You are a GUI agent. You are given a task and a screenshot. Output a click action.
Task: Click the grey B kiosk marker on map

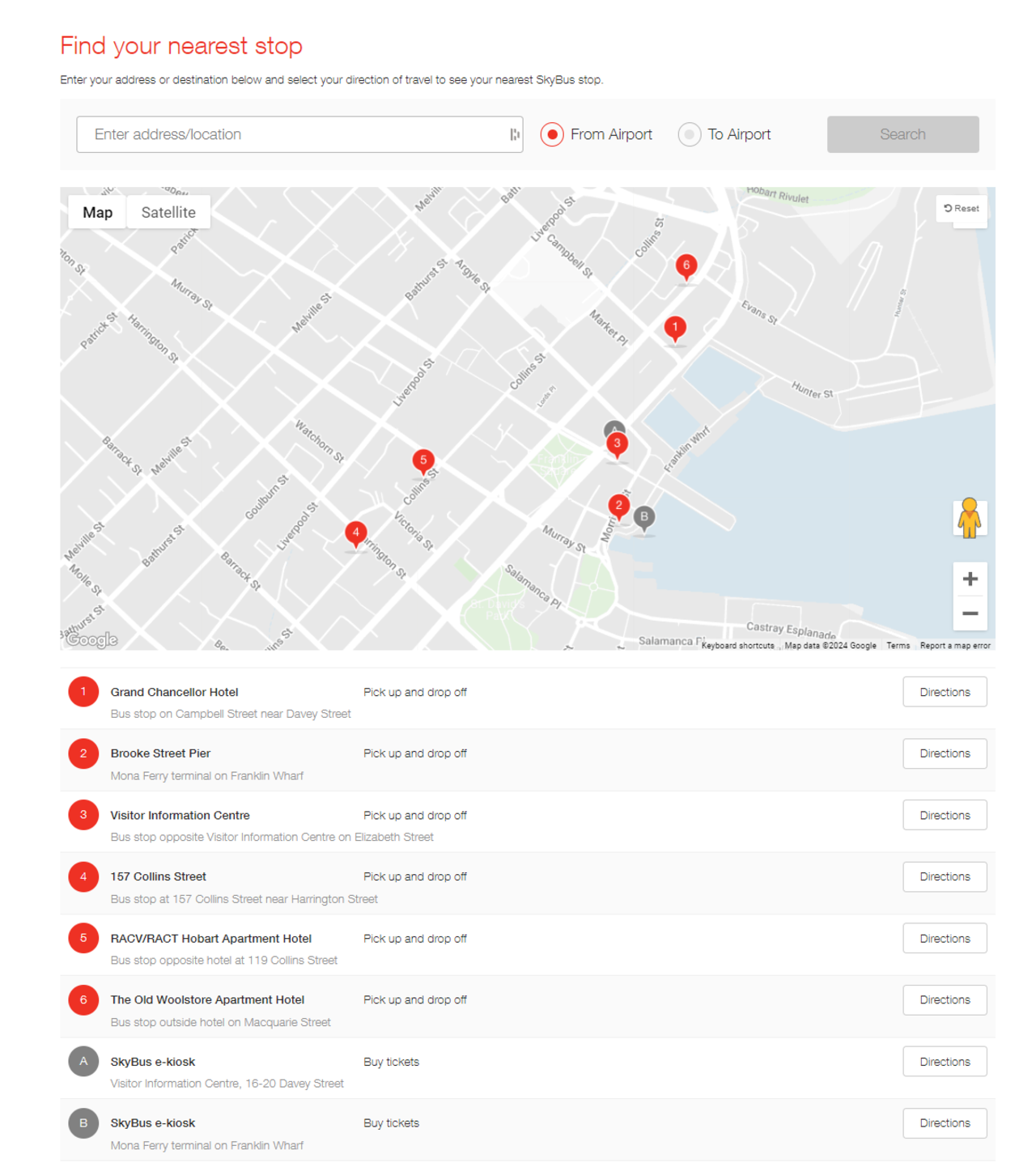click(x=644, y=517)
